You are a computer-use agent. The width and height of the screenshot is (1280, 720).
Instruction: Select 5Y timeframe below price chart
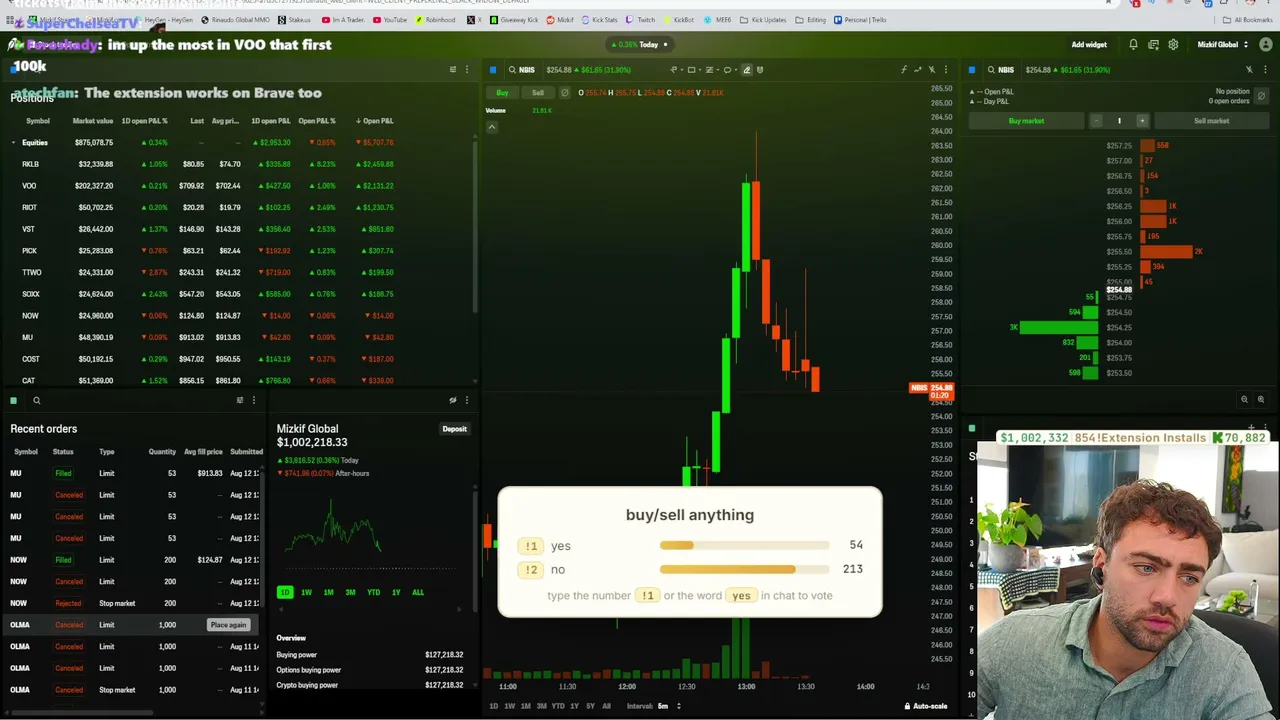590,706
